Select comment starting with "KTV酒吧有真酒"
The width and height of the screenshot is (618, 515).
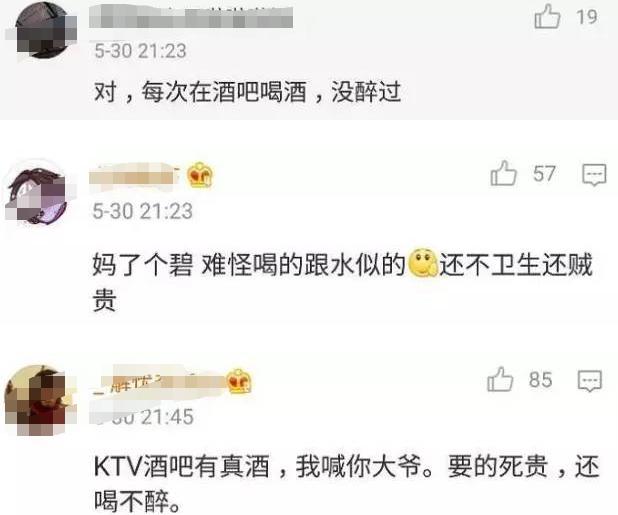[x=347, y=483]
